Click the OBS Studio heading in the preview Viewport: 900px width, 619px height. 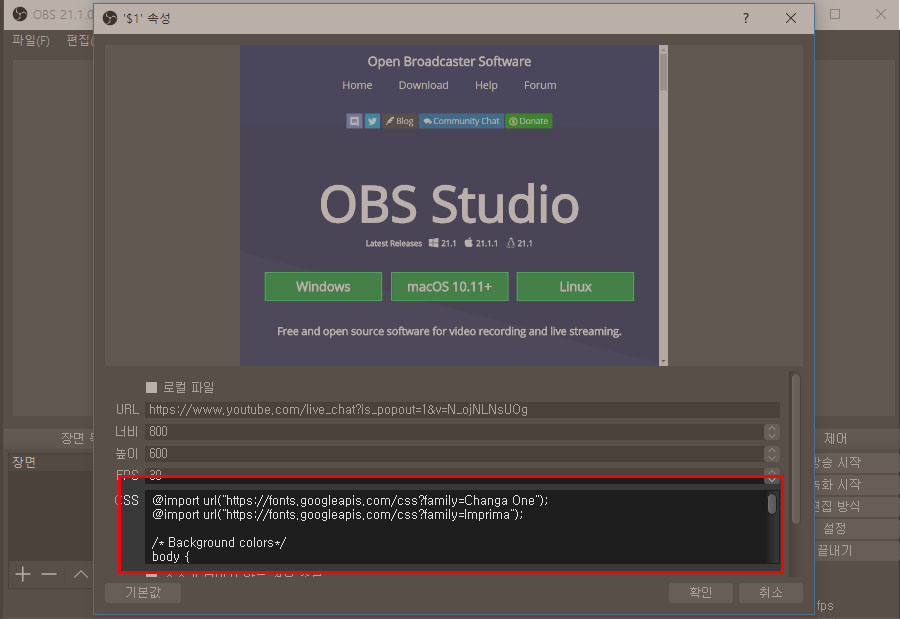449,204
